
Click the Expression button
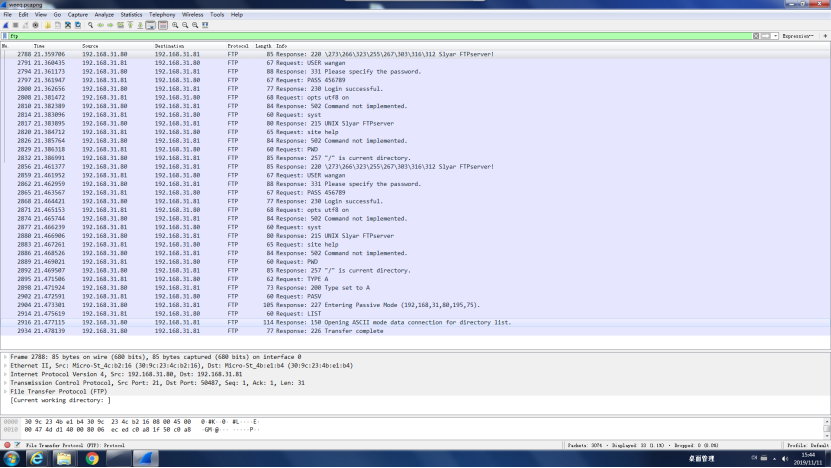798,36
